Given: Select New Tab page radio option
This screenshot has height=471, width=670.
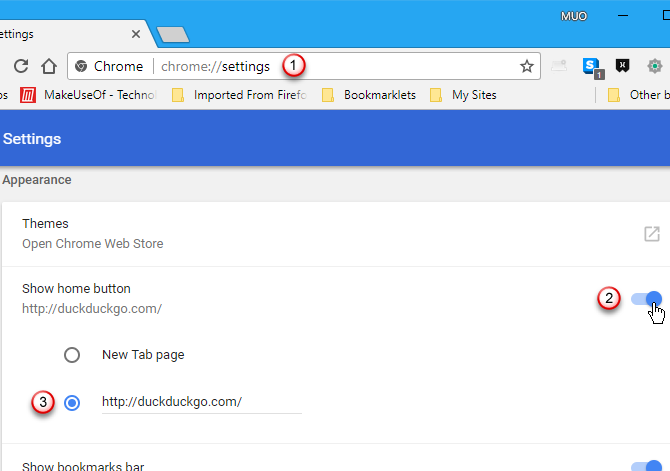Looking at the screenshot, I should tap(72, 354).
